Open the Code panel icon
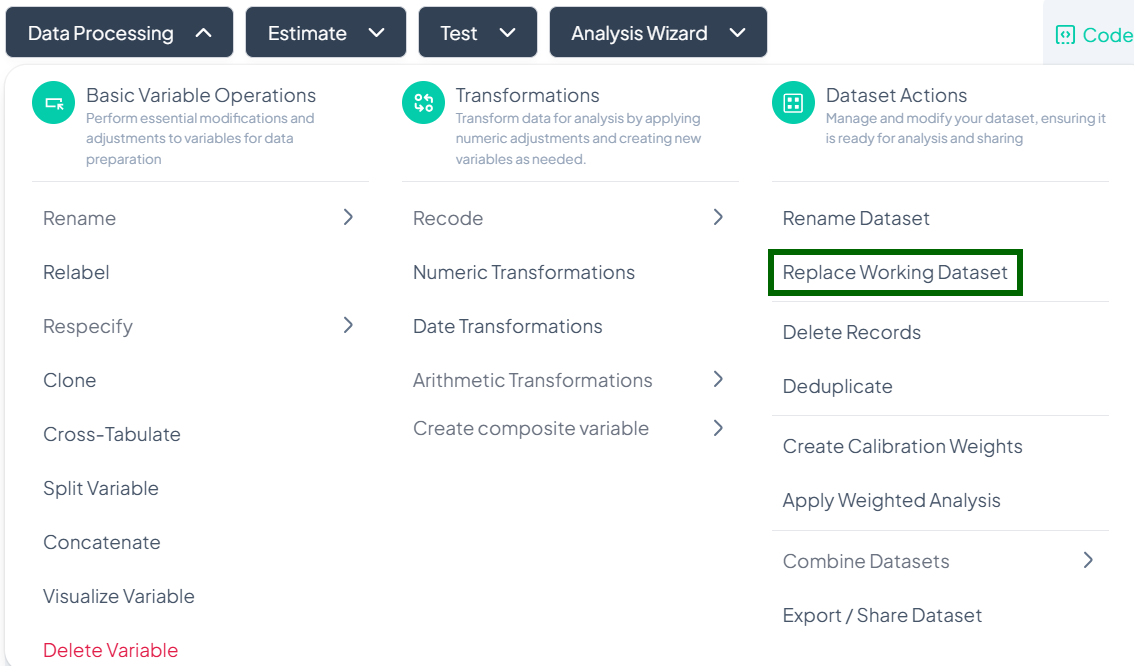 (x=1066, y=35)
